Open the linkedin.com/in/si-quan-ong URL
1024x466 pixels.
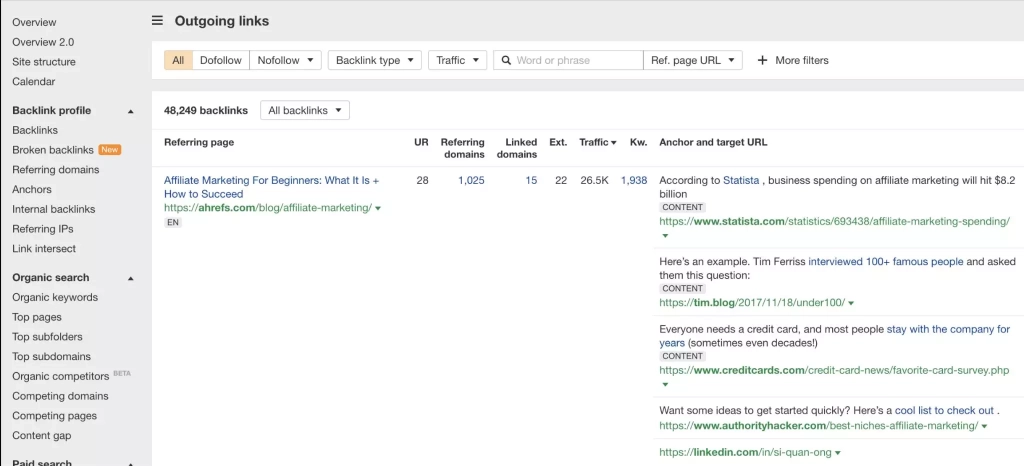[746, 452]
